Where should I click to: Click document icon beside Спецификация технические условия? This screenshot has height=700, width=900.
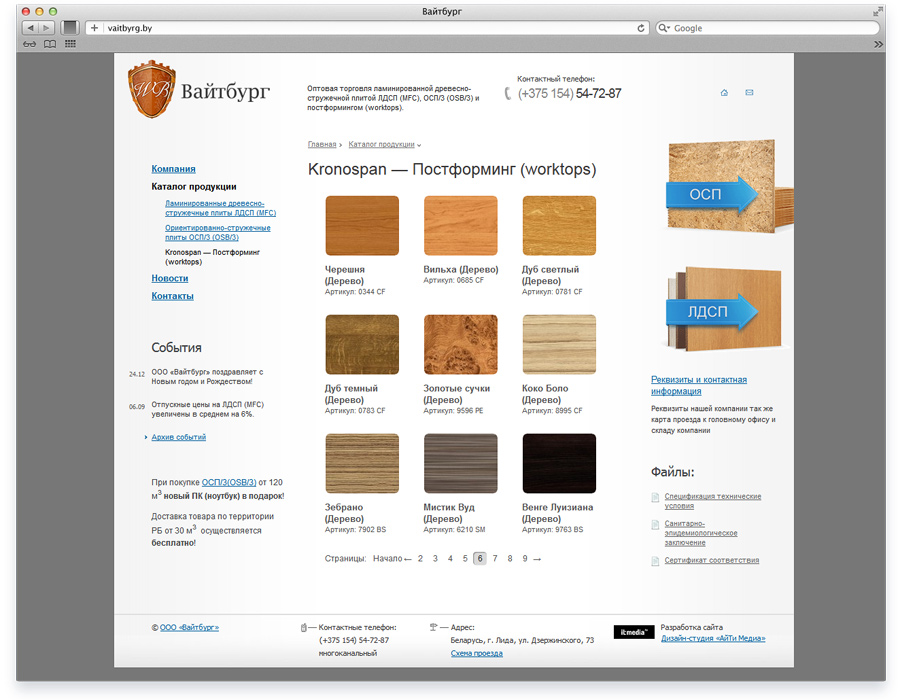655,497
